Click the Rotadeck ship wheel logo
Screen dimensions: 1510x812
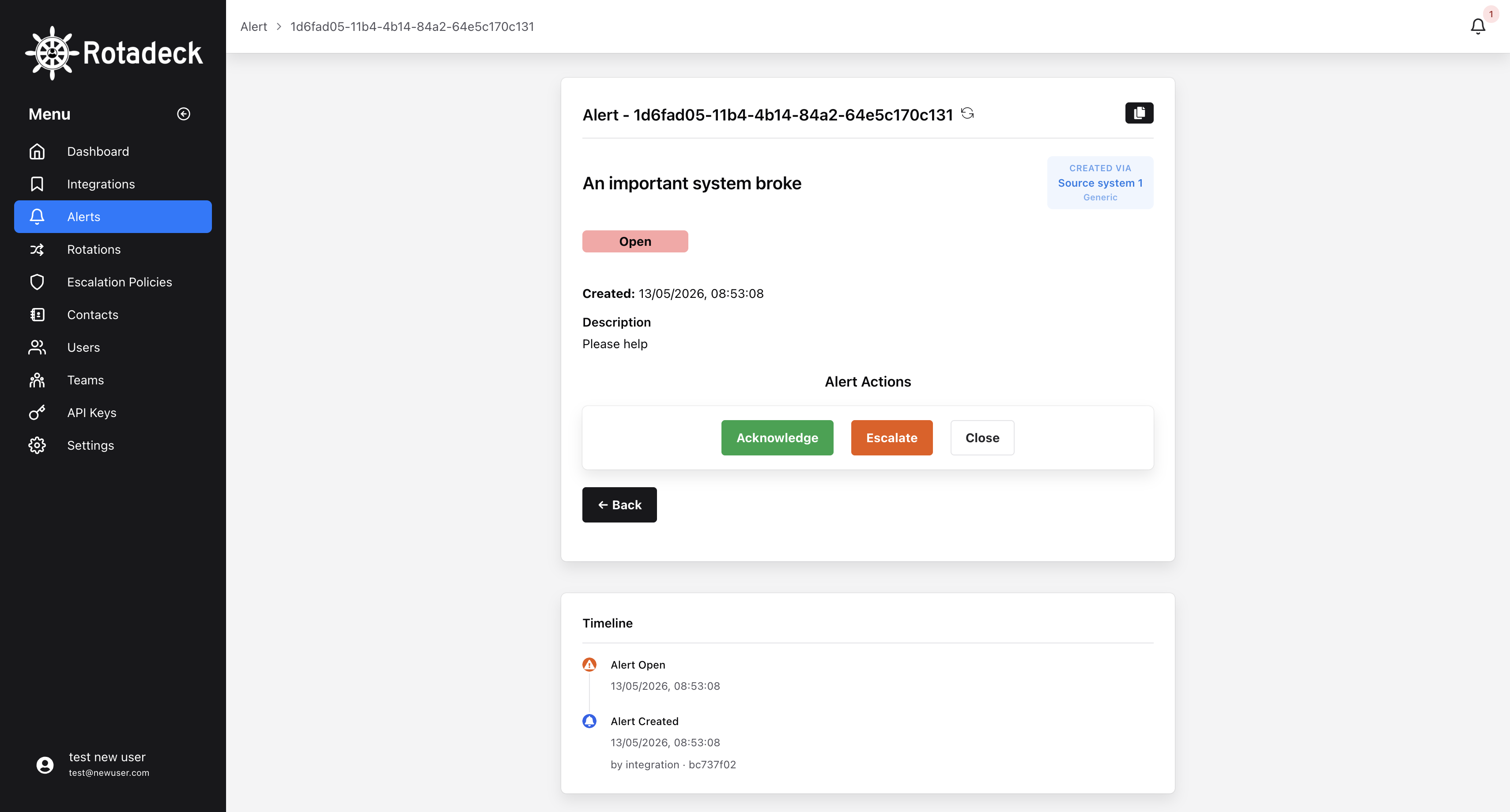(x=52, y=53)
